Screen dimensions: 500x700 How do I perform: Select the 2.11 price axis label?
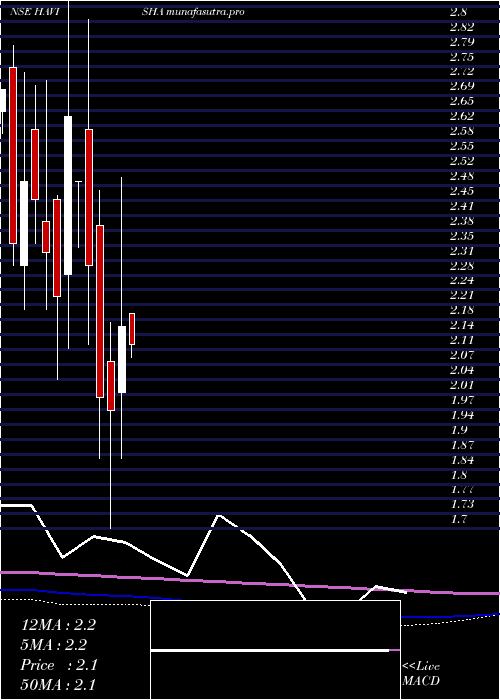(x=462, y=340)
